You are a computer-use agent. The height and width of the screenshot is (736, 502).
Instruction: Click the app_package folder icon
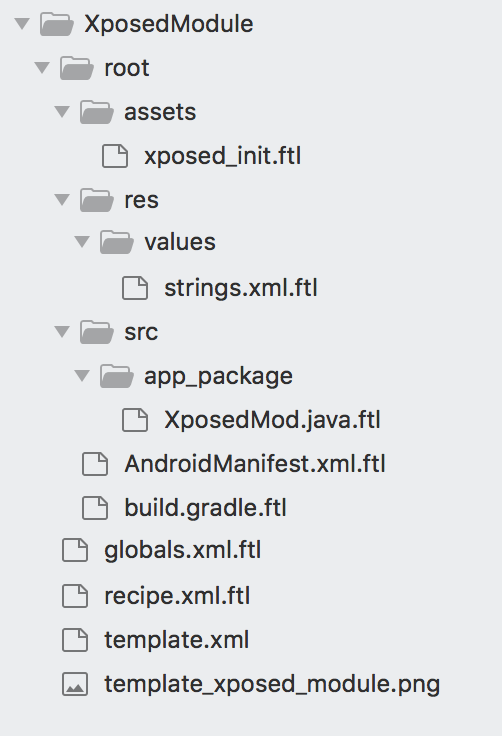(116, 376)
